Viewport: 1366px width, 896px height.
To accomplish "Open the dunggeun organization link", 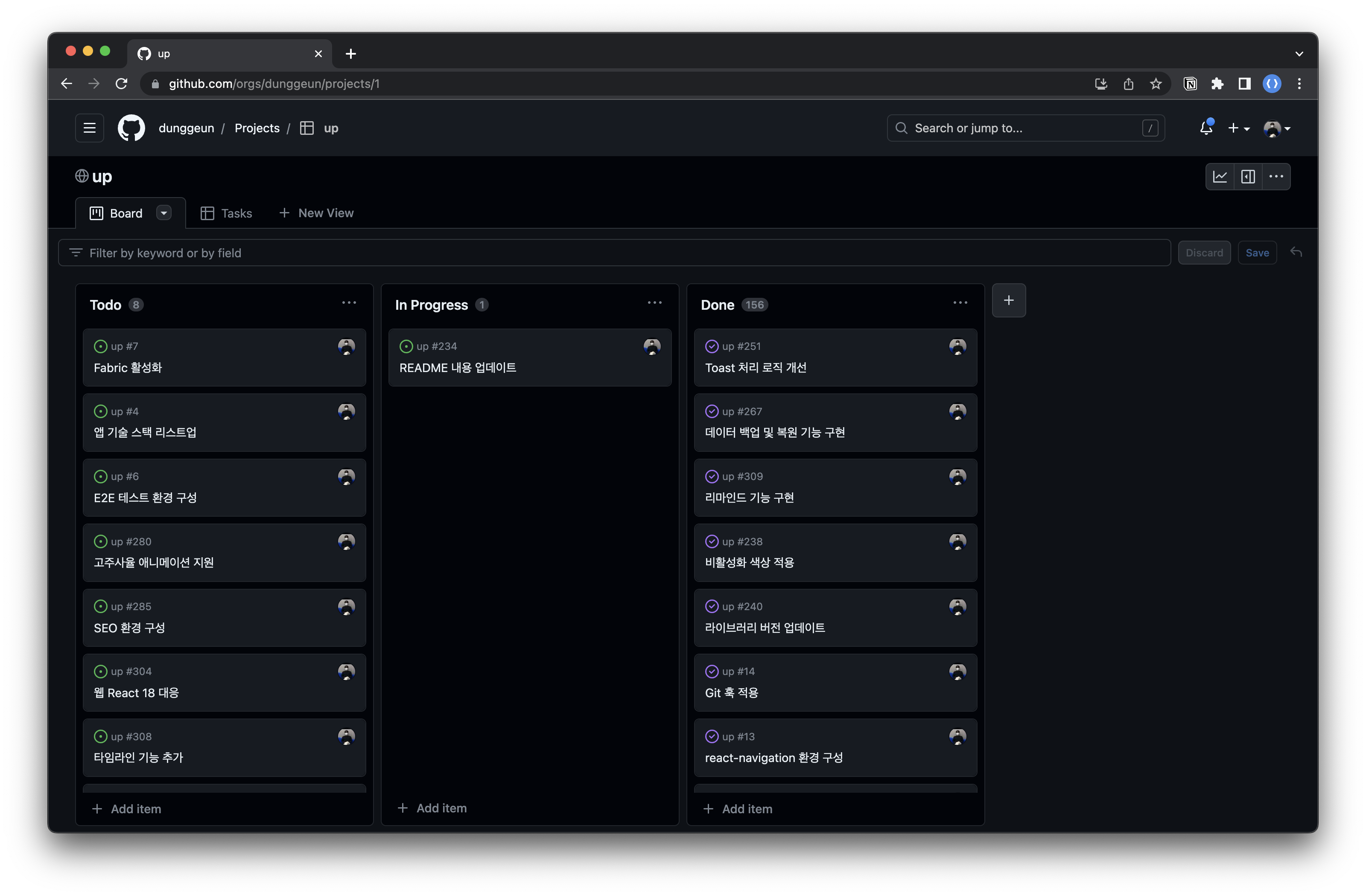I will point(186,128).
